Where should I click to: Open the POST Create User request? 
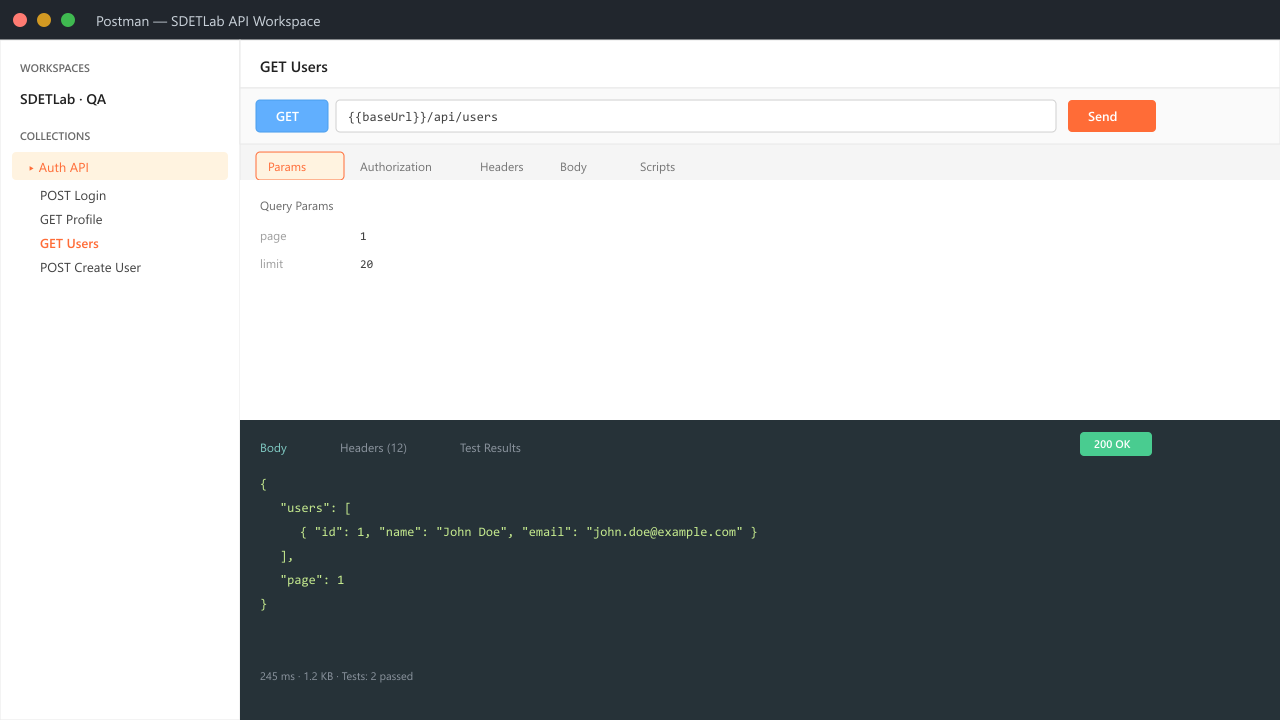(x=90, y=268)
